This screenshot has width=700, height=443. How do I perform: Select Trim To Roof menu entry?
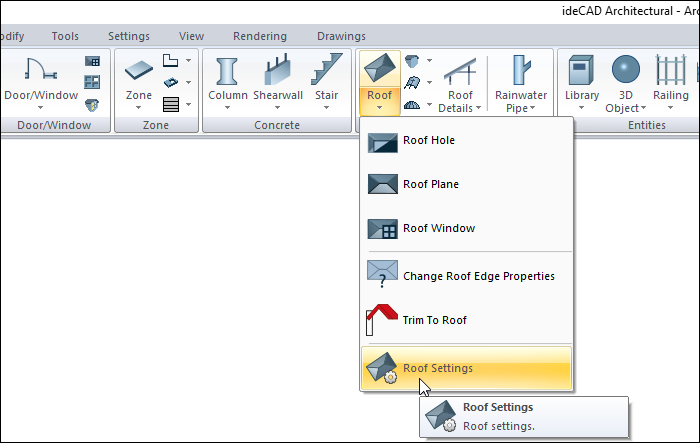[x=466, y=320]
